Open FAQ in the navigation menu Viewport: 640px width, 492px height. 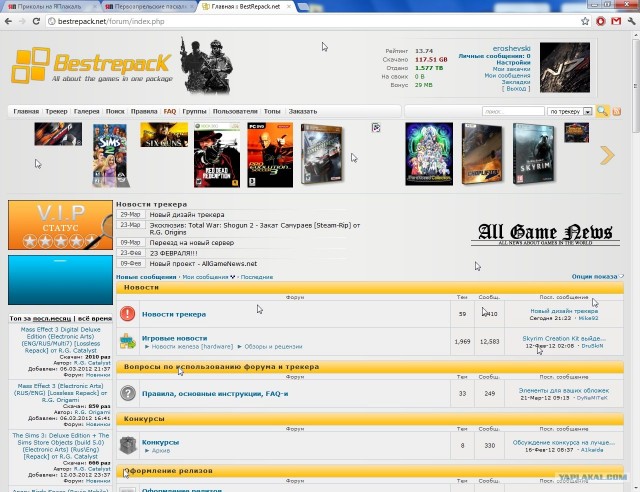click(170, 111)
